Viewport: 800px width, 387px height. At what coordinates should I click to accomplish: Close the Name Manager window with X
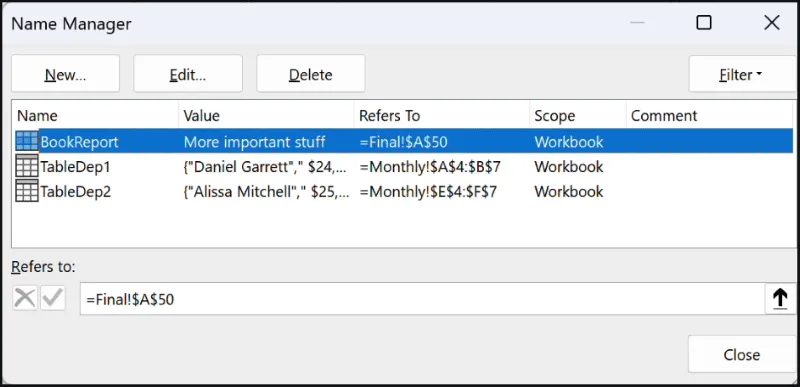tap(771, 22)
